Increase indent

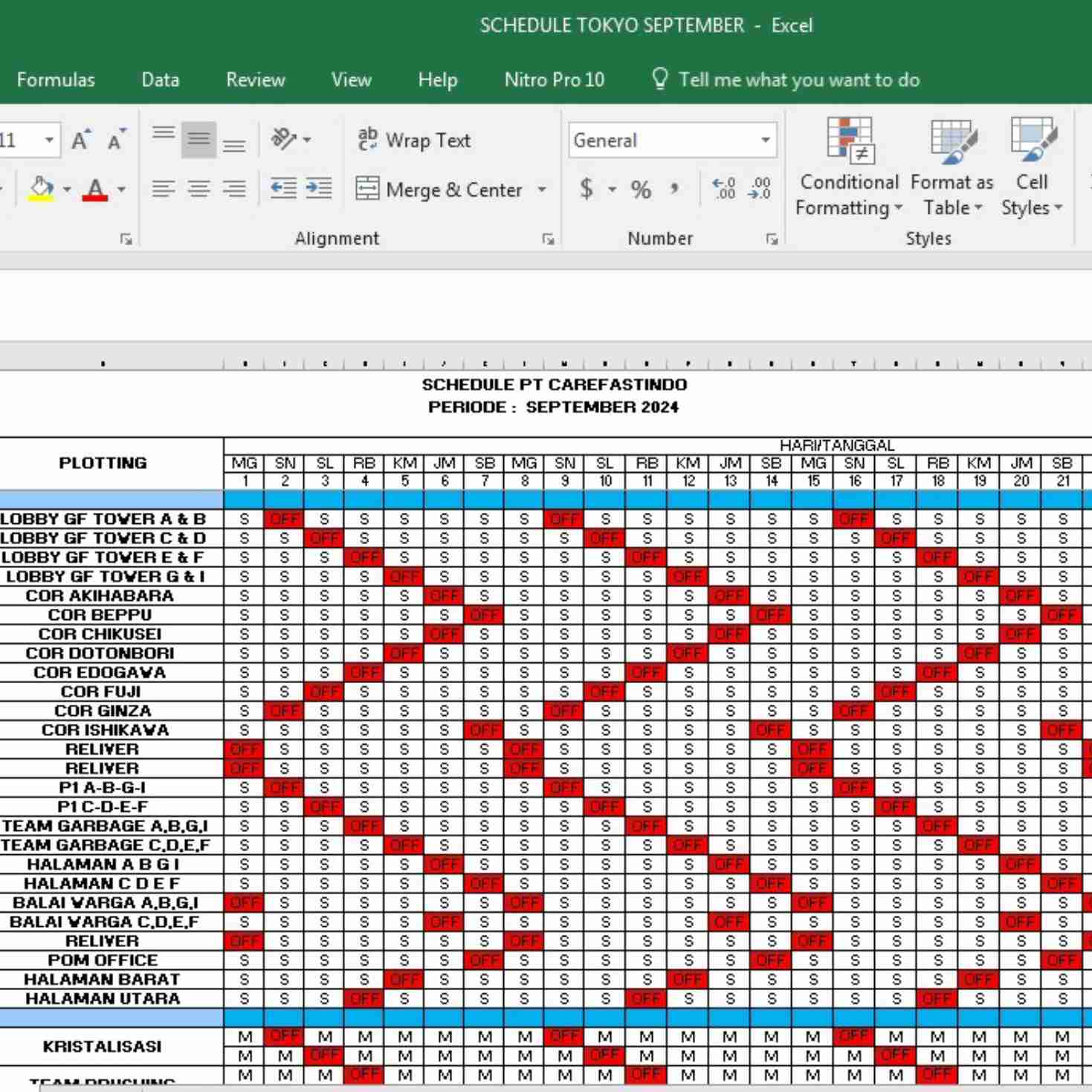click(x=319, y=189)
